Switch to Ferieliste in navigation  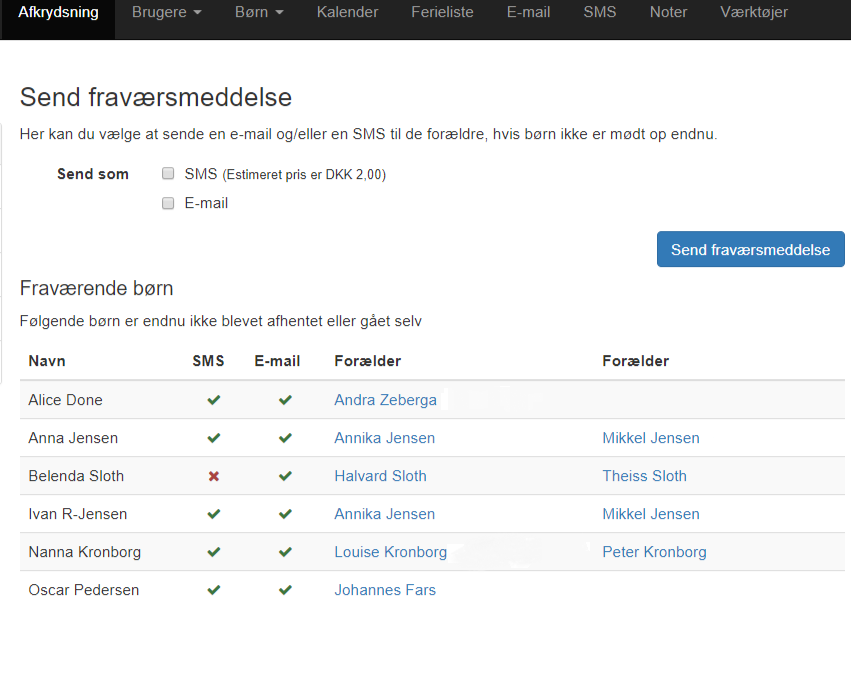442,12
